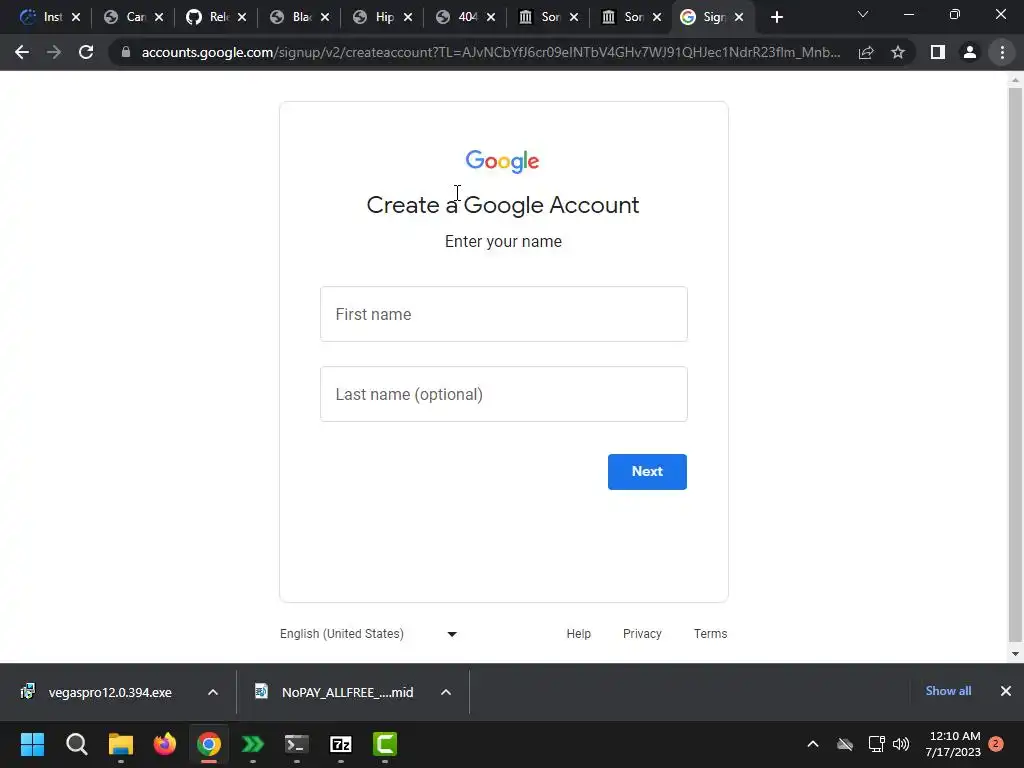Viewport: 1024px width, 768px height.
Task: Expand options for vegaspro12.0.394.exe download
Action: click(213, 692)
